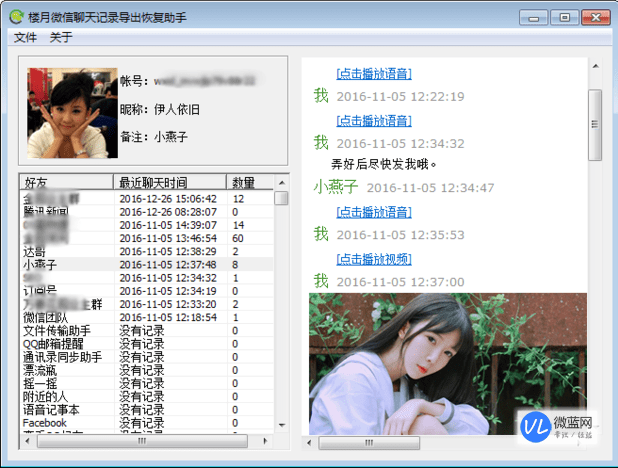Click first 点击播放语音 link at top
This screenshot has width=618, height=468.
(x=374, y=74)
